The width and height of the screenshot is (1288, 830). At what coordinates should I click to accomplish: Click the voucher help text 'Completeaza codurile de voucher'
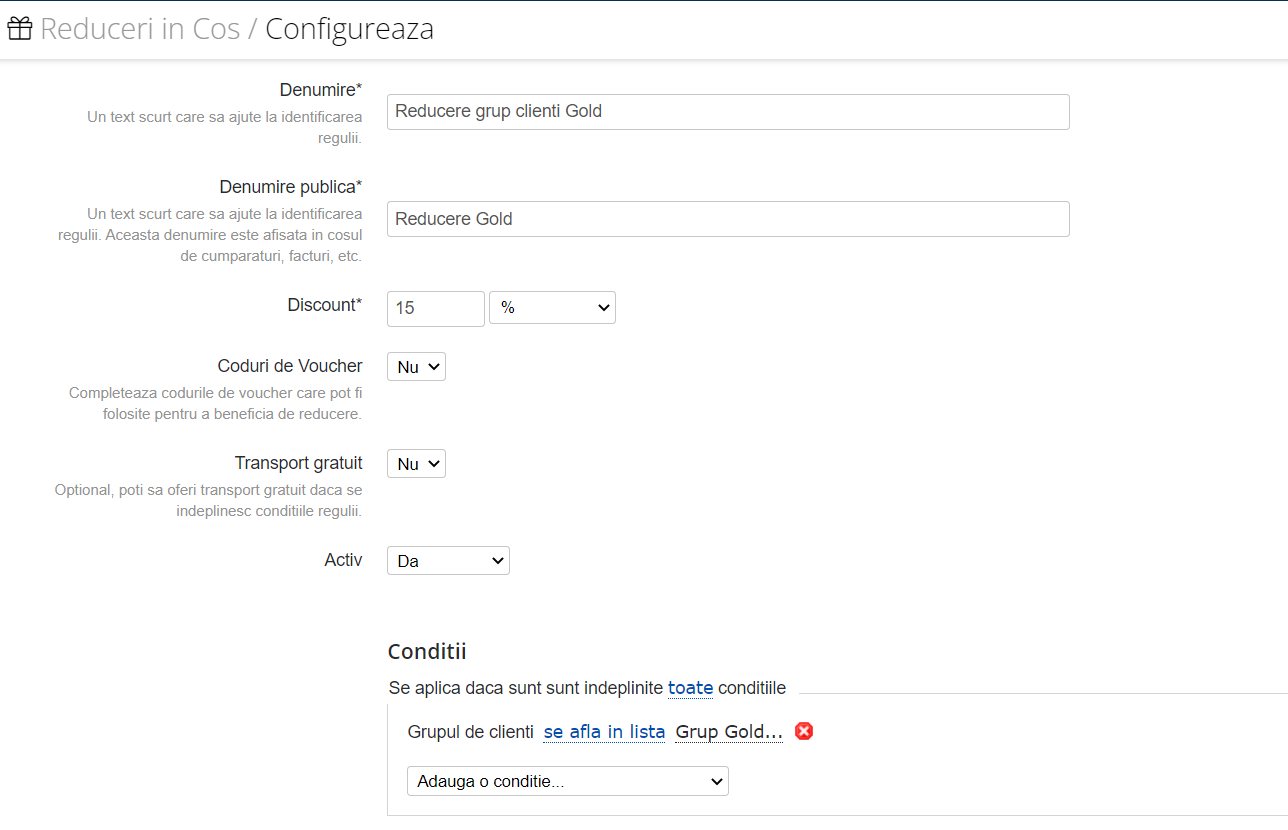tap(215, 403)
